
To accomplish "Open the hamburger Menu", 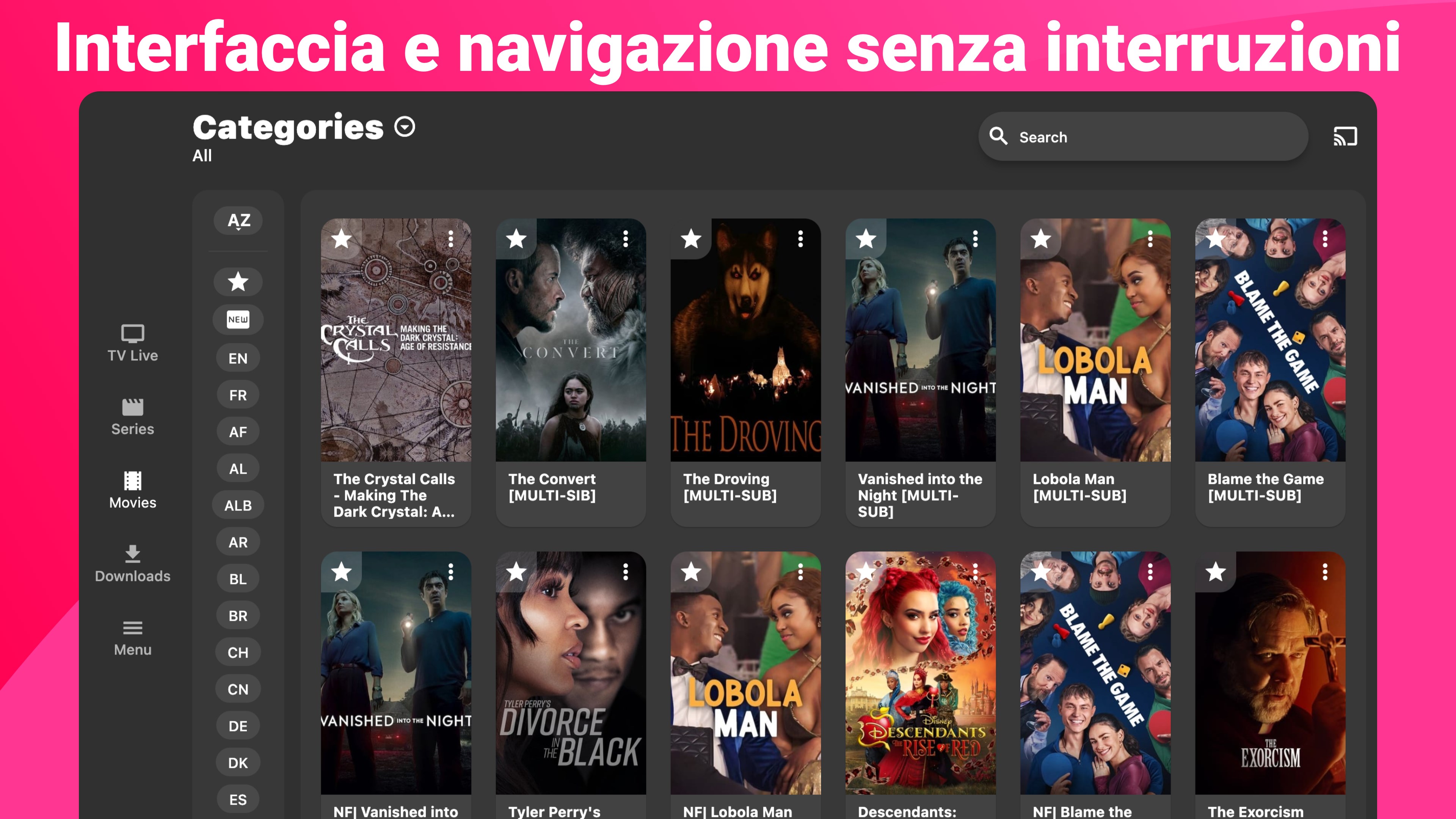I will [x=132, y=637].
